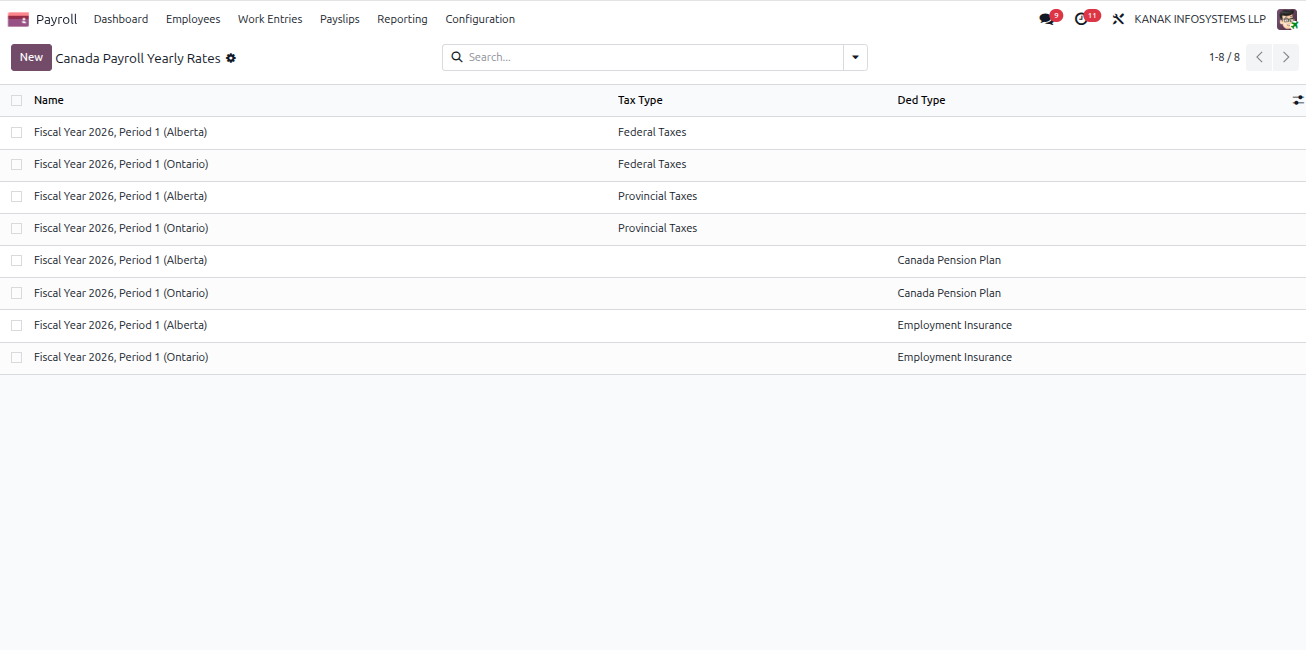This screenshot has width=1306, height=650.
Task: Sort by the Ded Type column header
Action: 921,100
